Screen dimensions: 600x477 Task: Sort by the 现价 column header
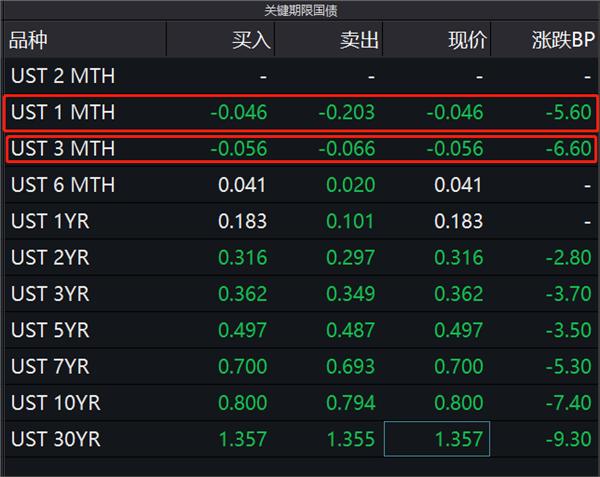click(x=468, y=40)
